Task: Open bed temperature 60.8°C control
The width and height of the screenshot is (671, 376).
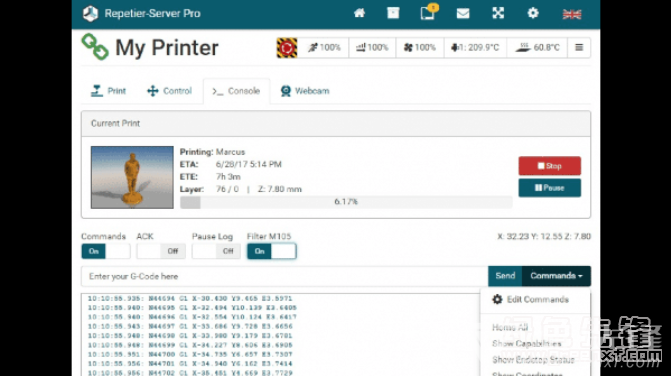Action: click(x=537, y=47)
